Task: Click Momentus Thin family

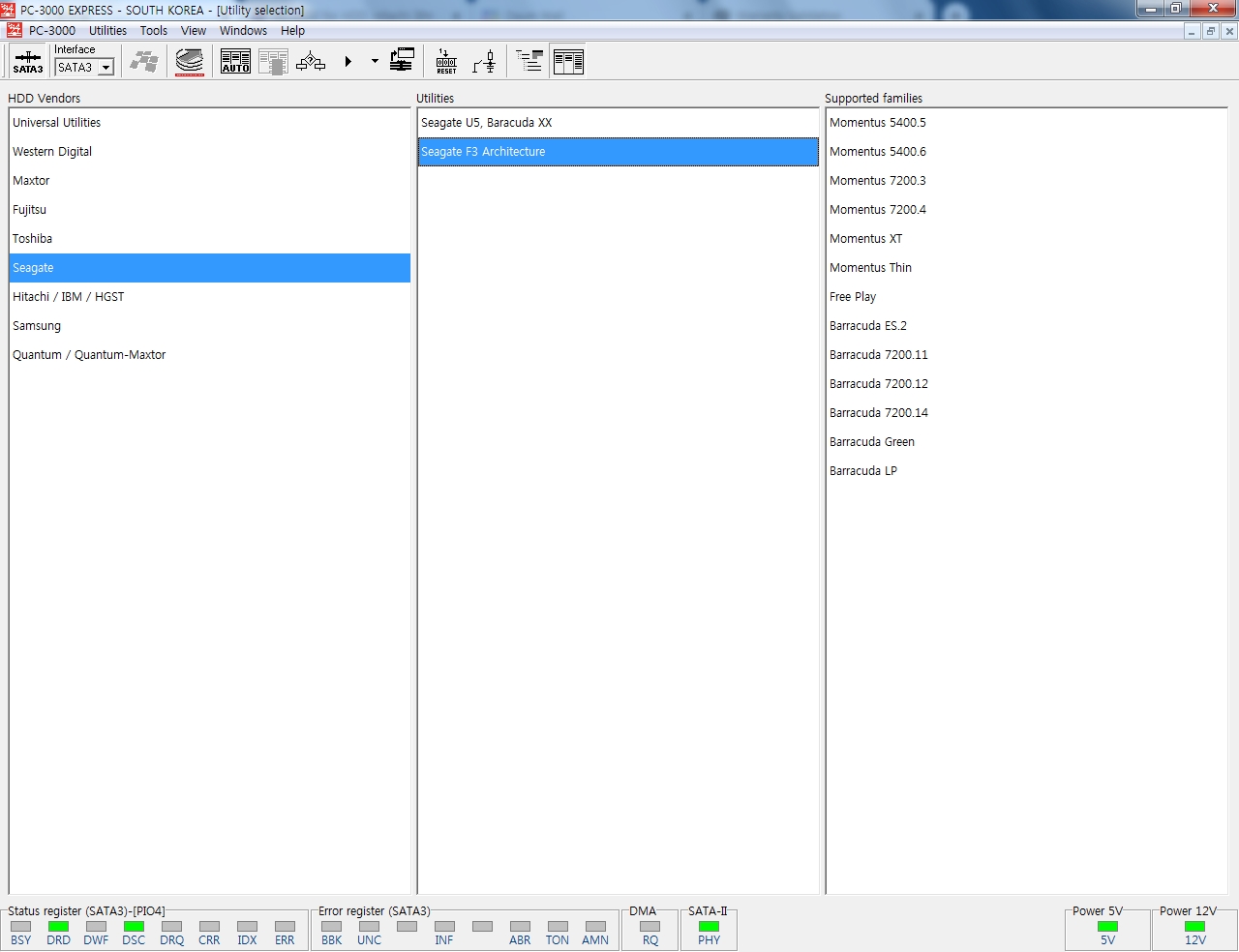Action: [1027, 268]
